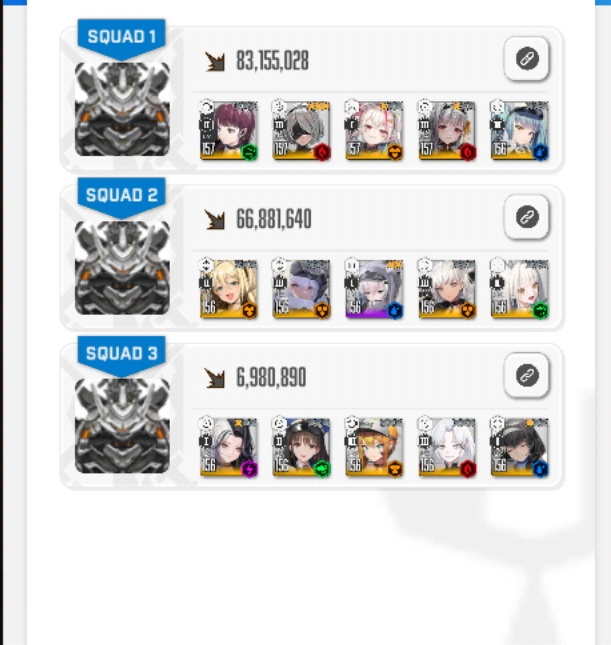Open Squad 3 boss portrait
The height and width of the screenshot is (645, 611).
click(122, 426)
